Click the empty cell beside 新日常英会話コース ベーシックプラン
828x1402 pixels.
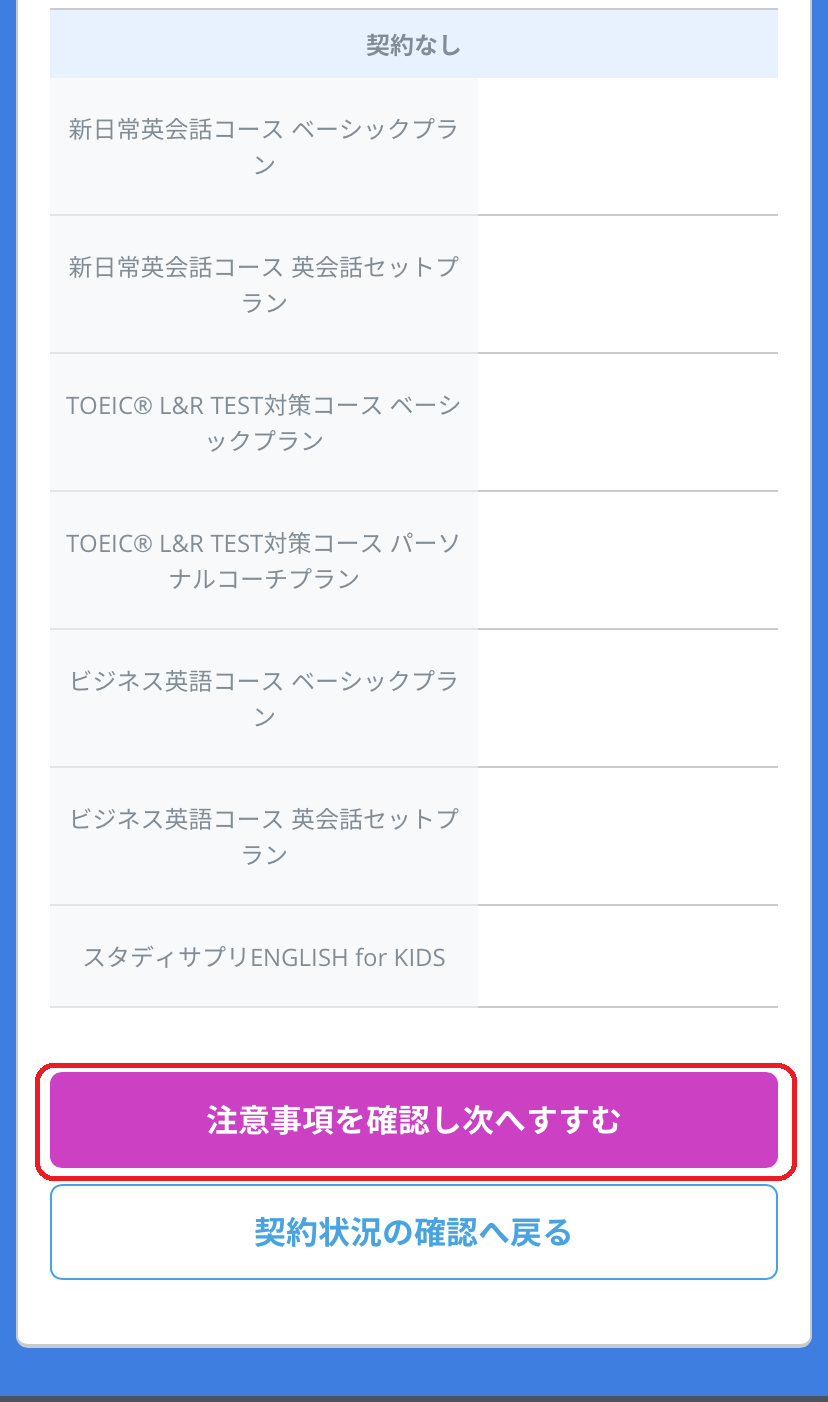(x=628, y=146)
